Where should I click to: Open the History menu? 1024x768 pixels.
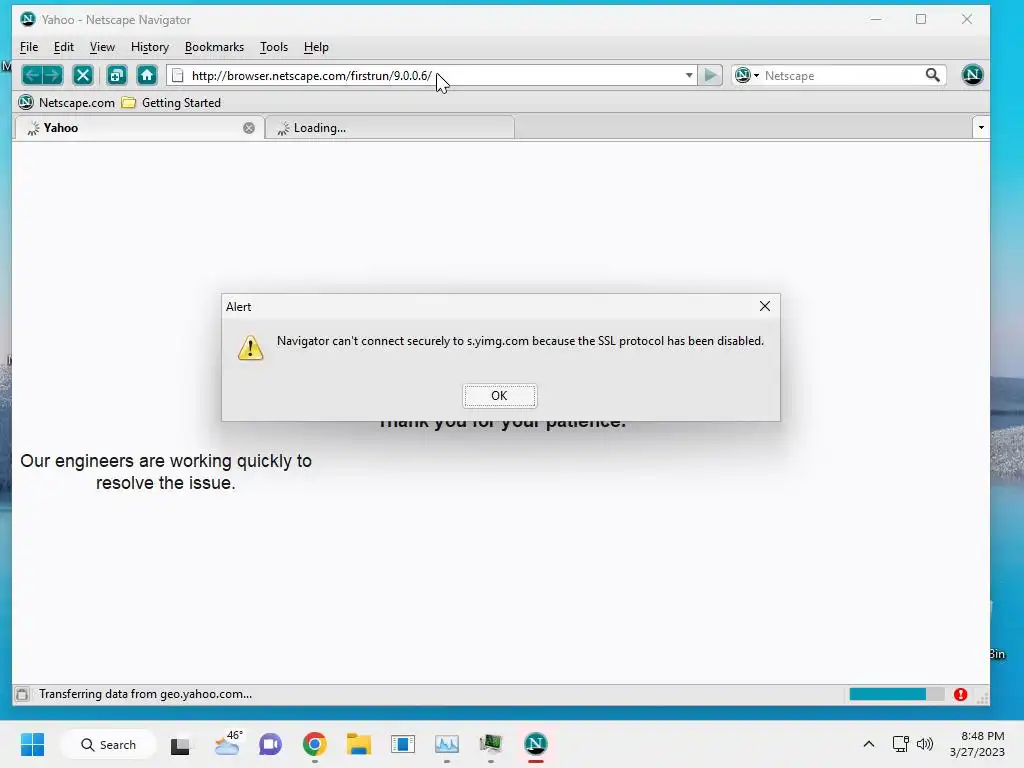pos(150,47)
